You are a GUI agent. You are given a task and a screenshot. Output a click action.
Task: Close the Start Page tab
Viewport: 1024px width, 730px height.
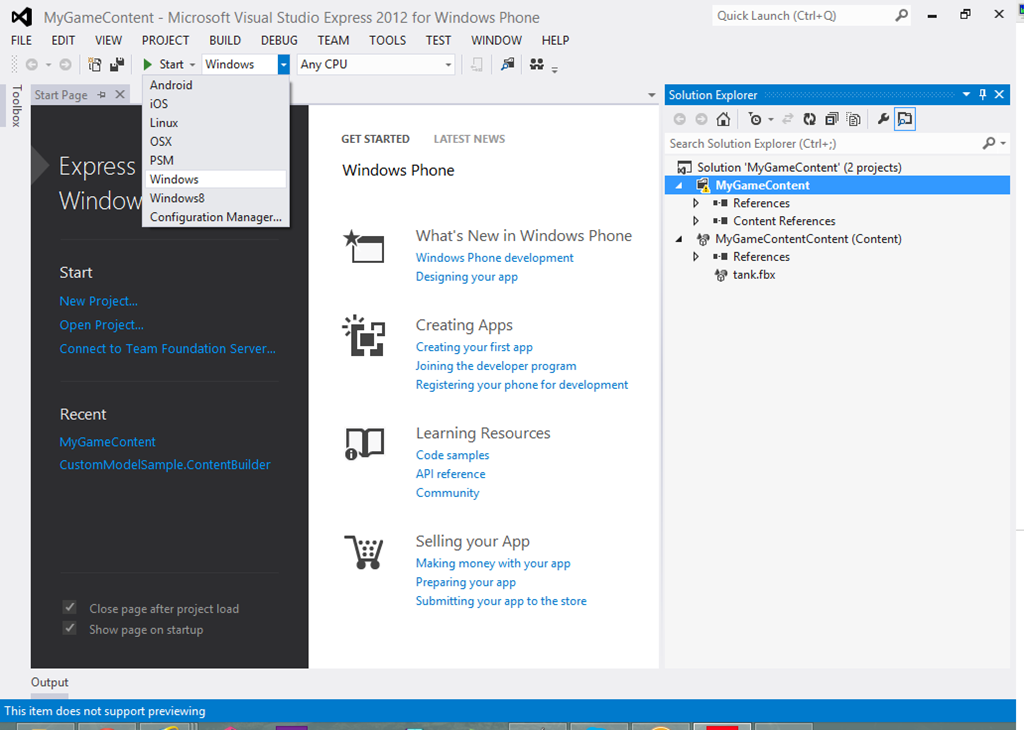coord(120,95)
